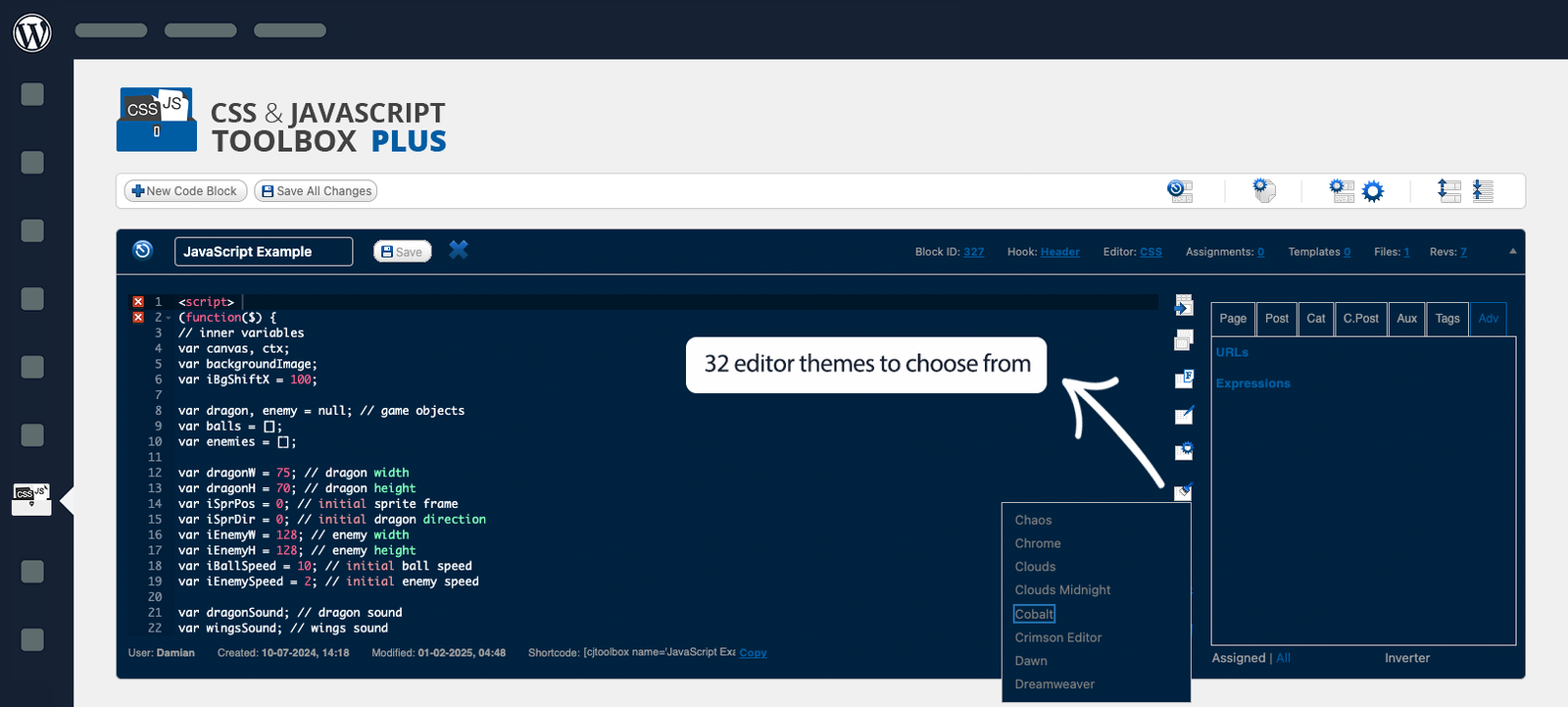Collapse all code blocks via the inward-arrows icon

pyautogui.click(x=1483, y=190)
